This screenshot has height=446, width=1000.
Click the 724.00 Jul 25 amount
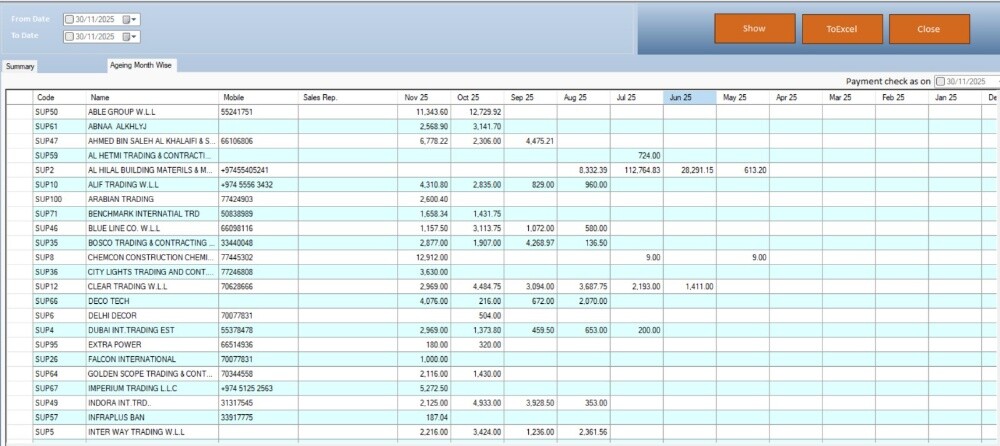point(636,156)
